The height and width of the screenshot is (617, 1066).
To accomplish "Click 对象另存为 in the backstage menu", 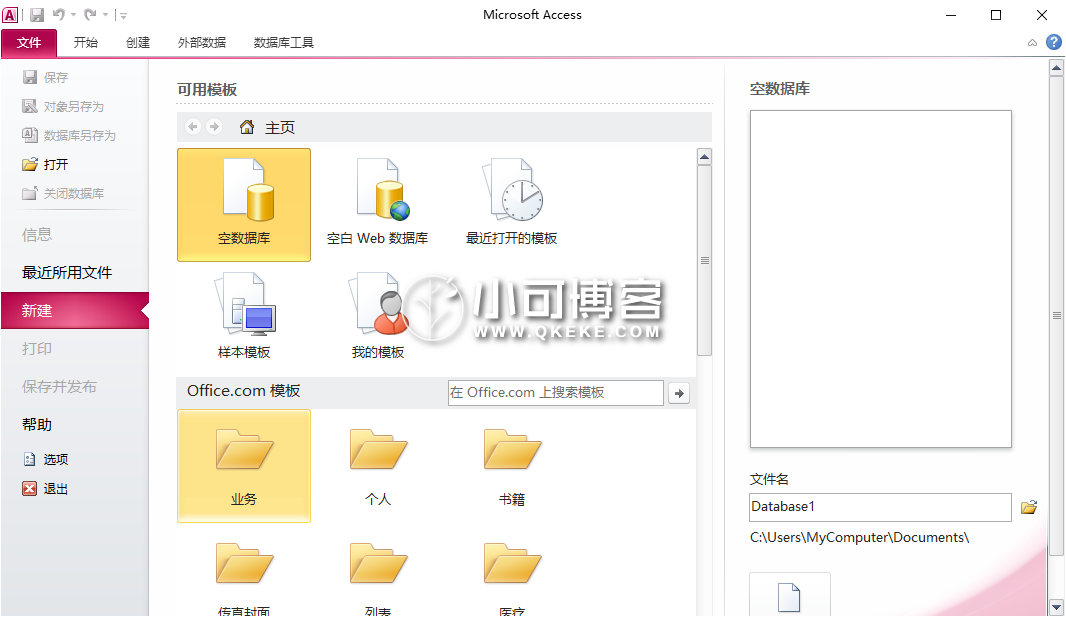I will [x=63, y=107].
